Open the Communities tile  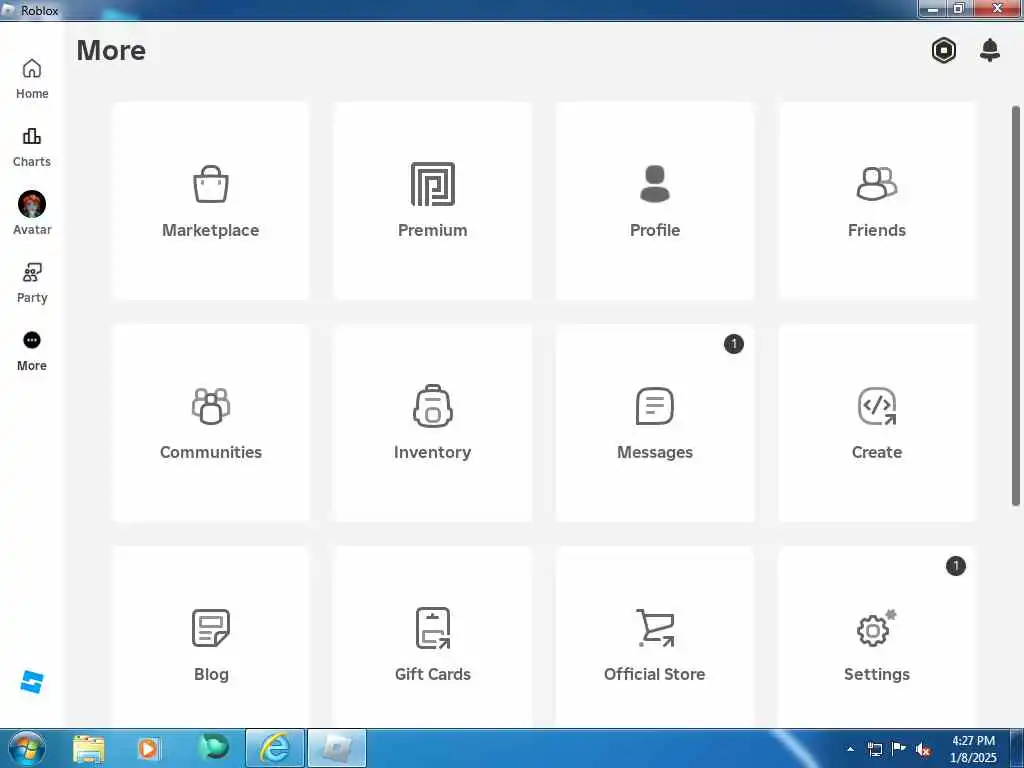click(x=210, y=423)
